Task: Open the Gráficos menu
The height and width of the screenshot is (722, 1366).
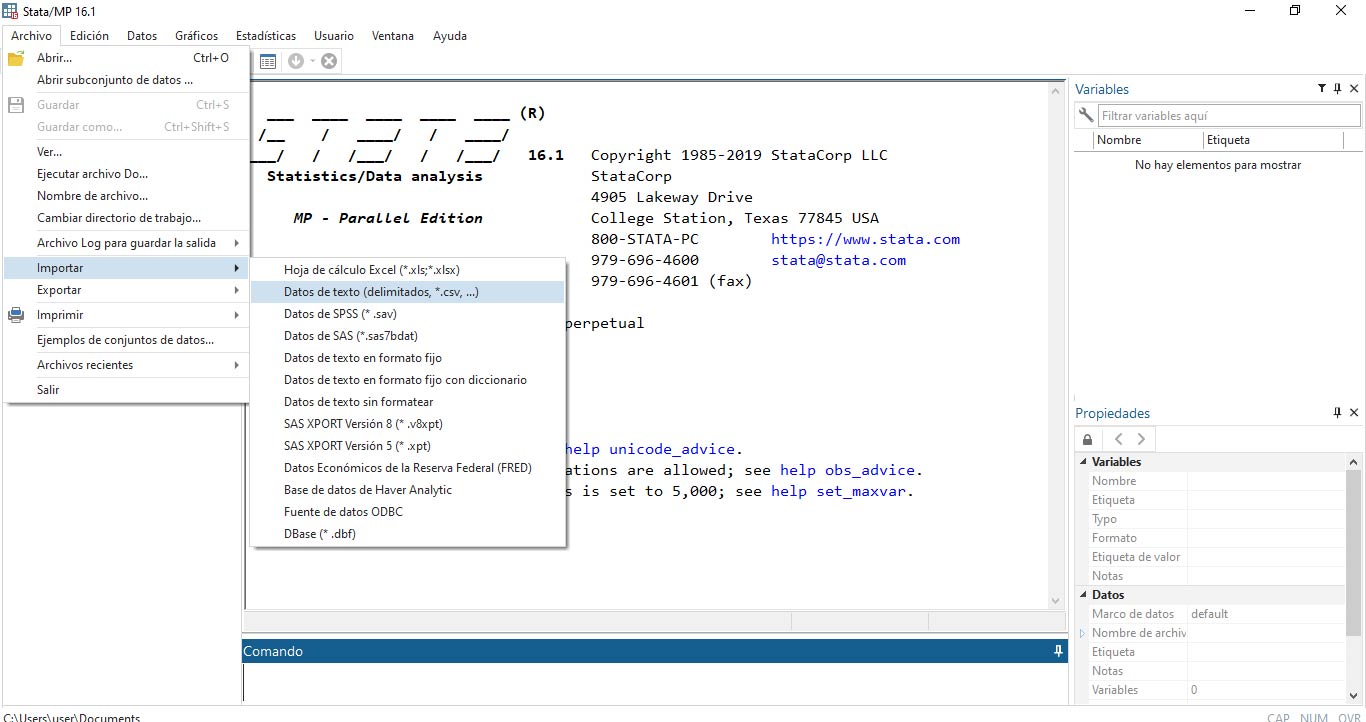Action: pos(196,35)
